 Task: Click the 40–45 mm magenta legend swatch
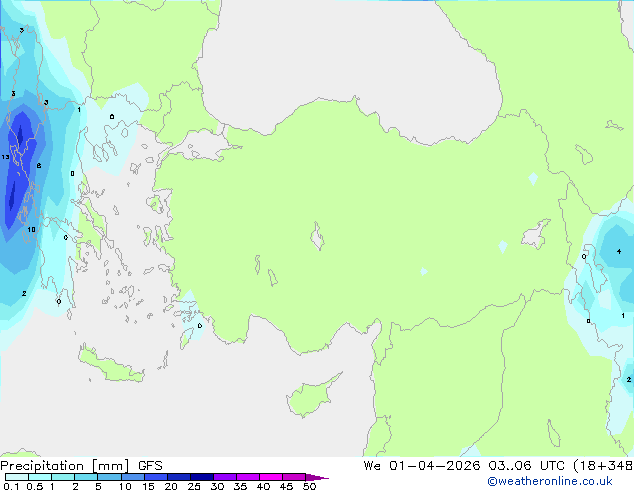click(271, 477)
